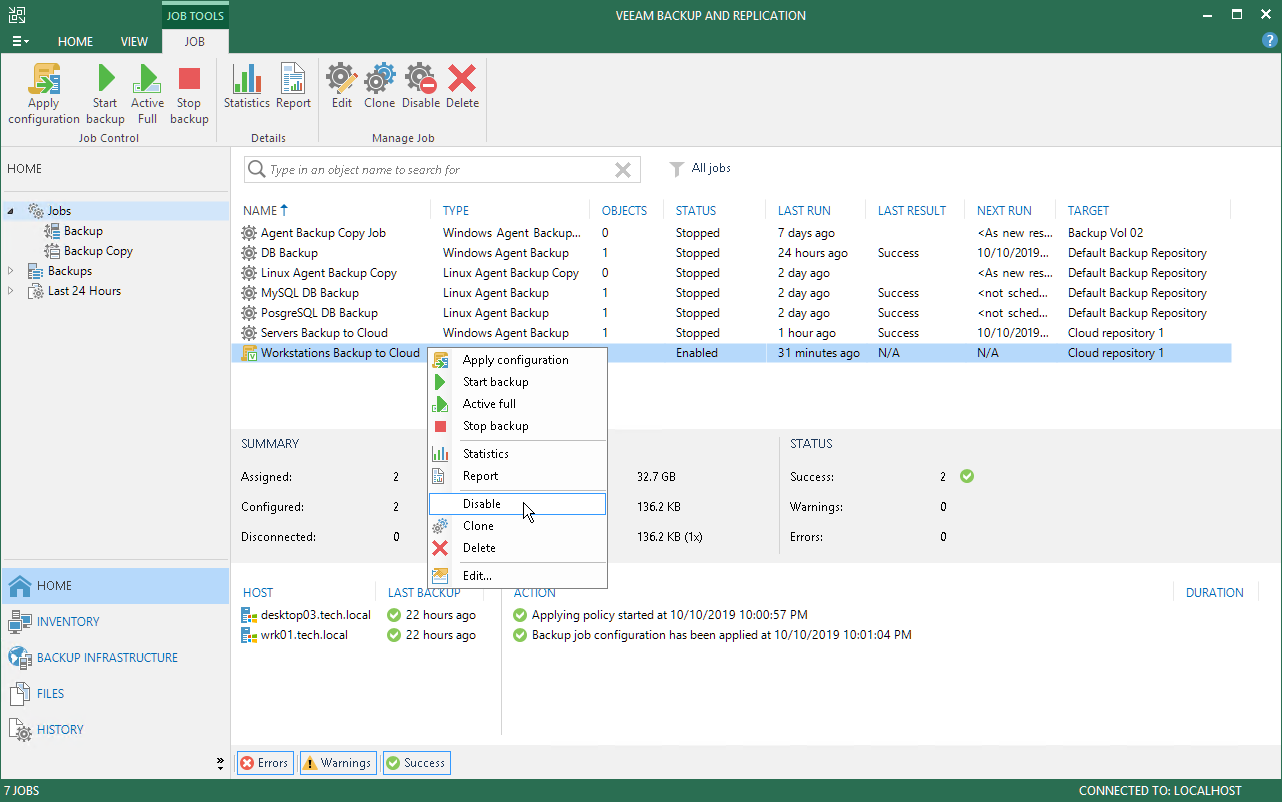The image size is (1282, 802).
Task: Switch to the VIEW ribbon tab
Action: click(x=134, y=42)
